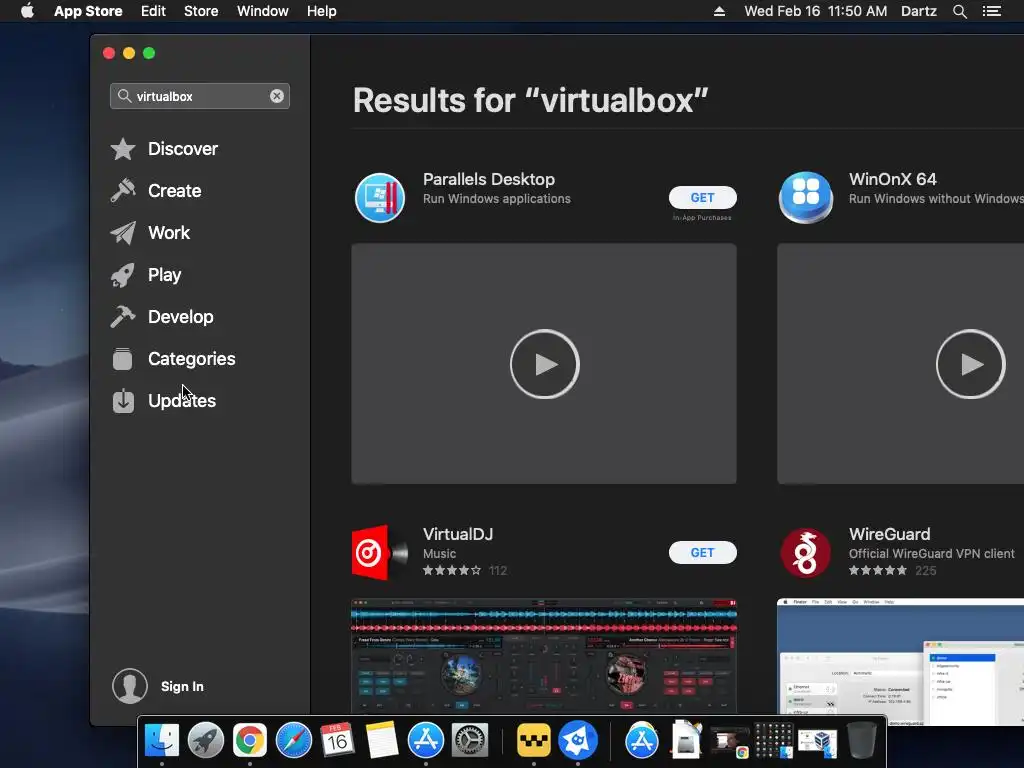Image resolution: width=1024 pixels, height=768 pixels.
Task: Open the Window menu
Action: pyautogui.click(x=263, y=11)
